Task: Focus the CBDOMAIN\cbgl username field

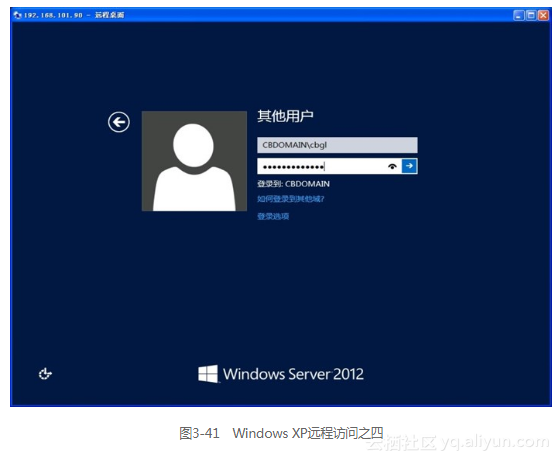Action: click(x=337, y=145)
